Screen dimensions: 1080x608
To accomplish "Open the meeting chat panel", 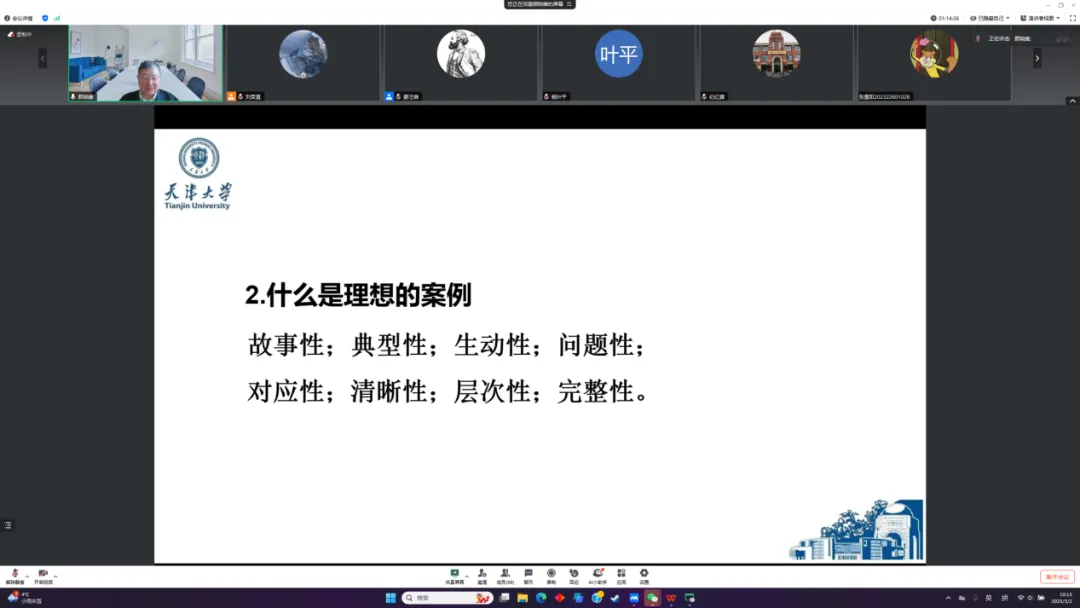I will tap(528, 573).
